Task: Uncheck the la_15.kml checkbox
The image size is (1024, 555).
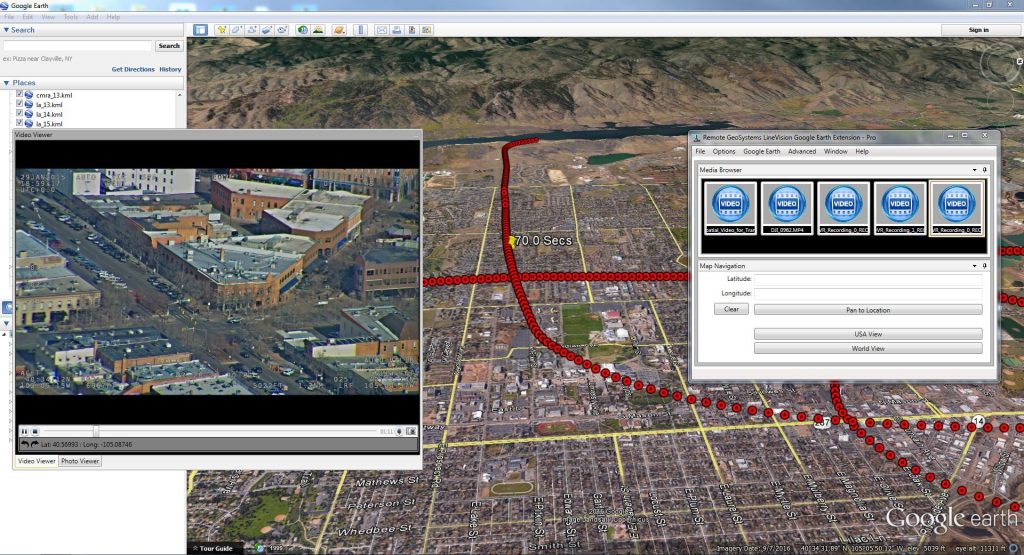Action: click(x=20, y=123)
